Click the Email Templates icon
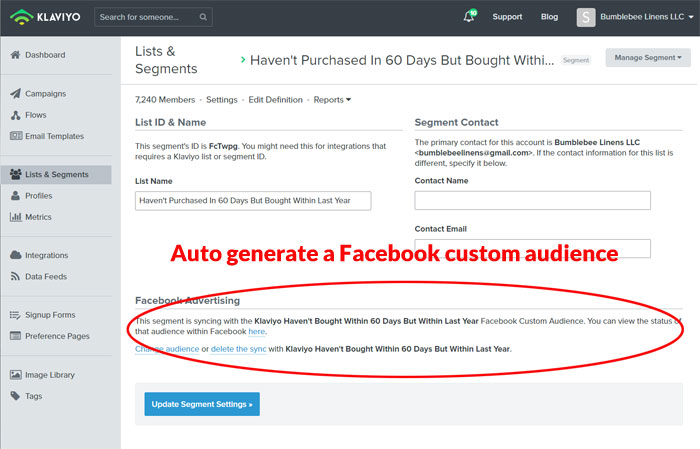 pyautogui.click(x=16, y=136)
